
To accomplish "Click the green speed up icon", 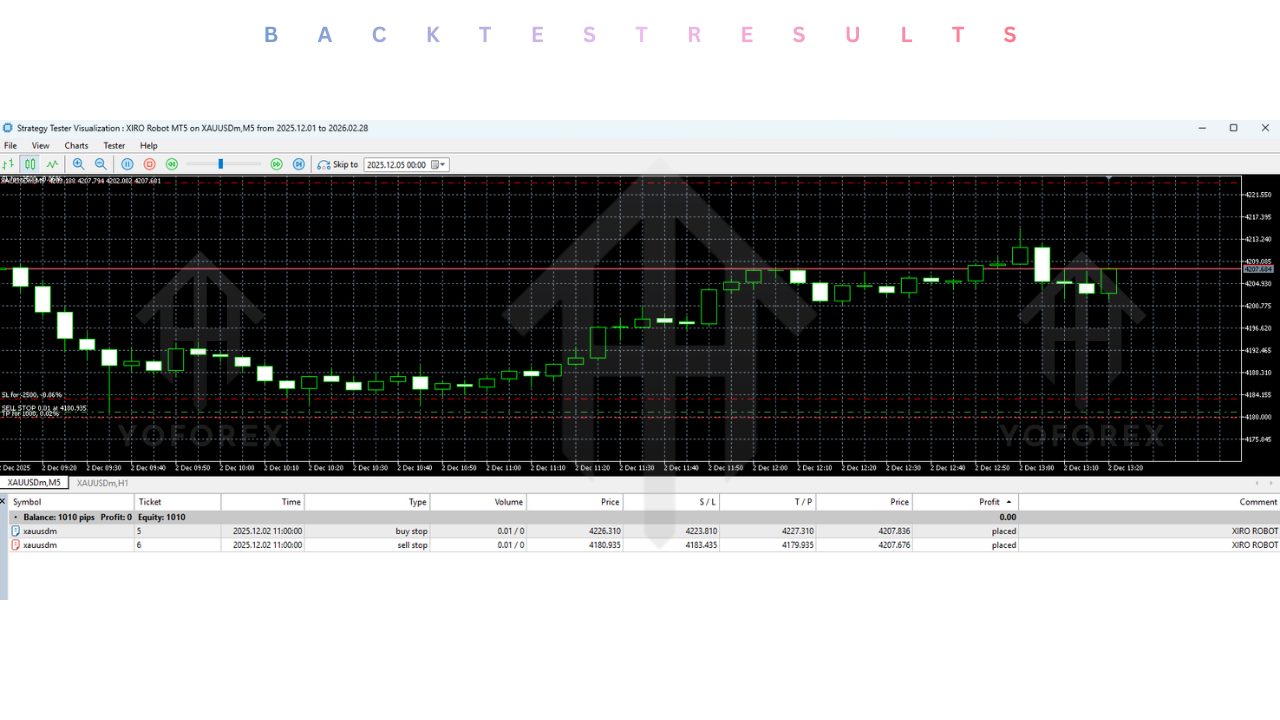I will click(x=277, y=164).
